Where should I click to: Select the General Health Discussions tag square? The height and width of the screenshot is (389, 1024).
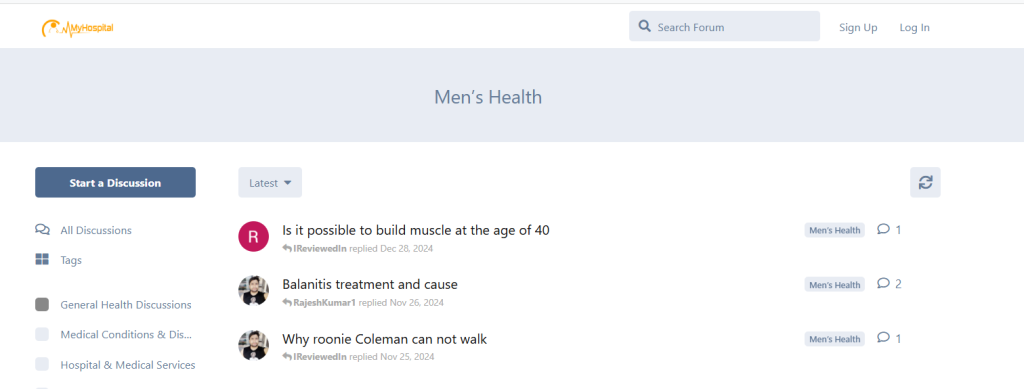42,305
